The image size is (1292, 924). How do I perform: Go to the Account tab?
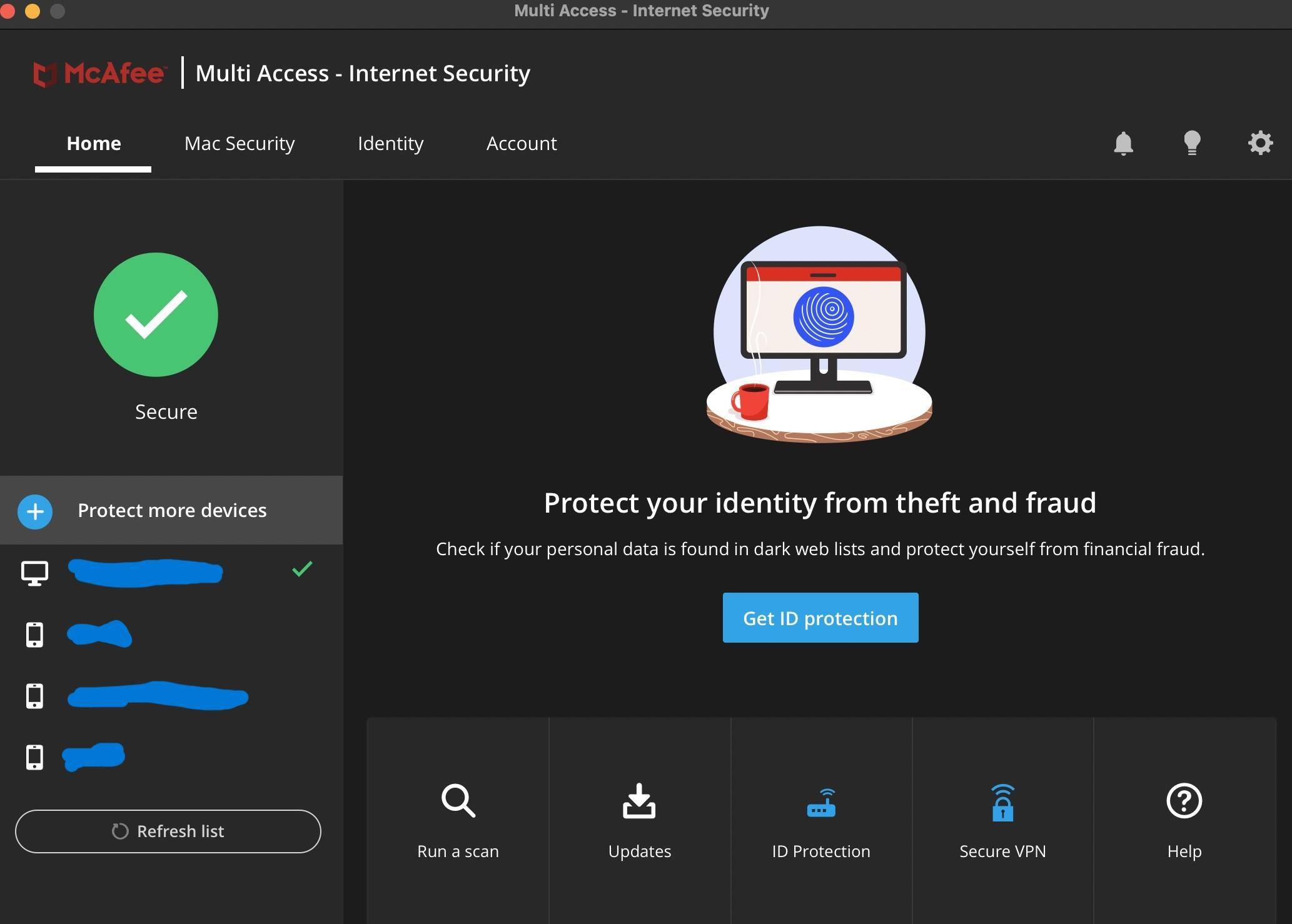[x=522, y=144]
